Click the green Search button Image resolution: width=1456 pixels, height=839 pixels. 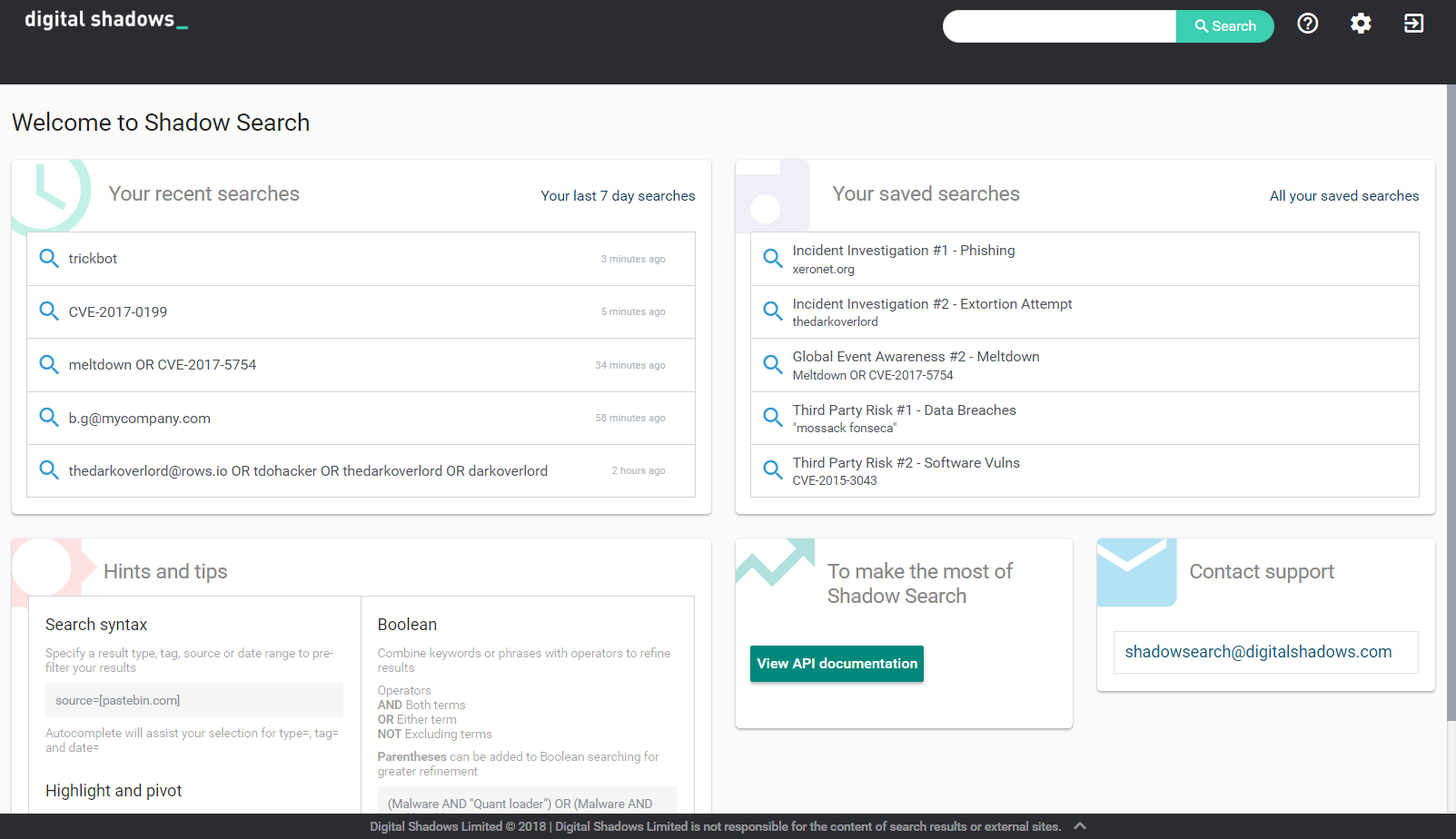click(1224, 26)
